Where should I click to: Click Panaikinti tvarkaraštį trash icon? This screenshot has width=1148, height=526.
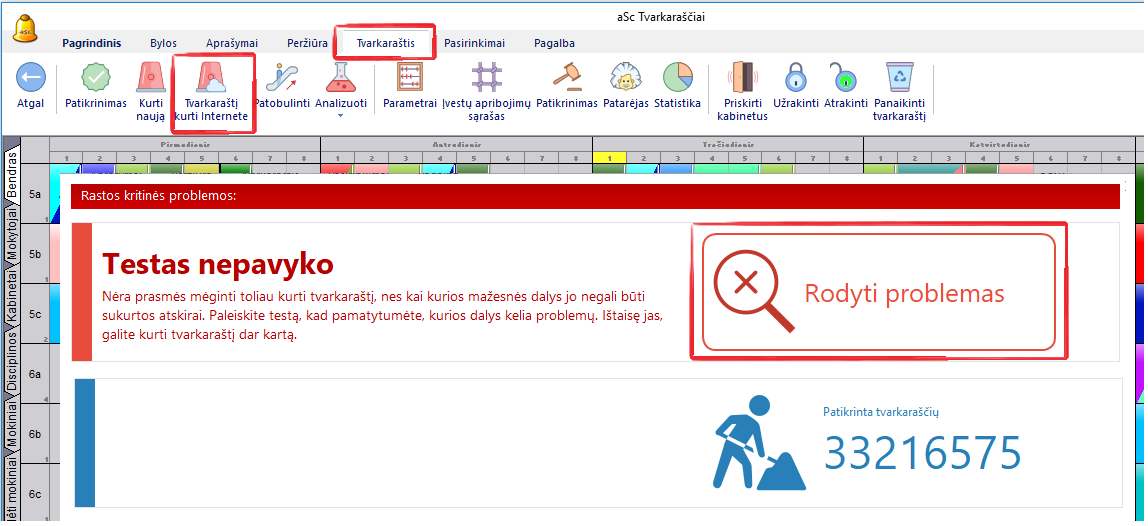tap(899, 77)
